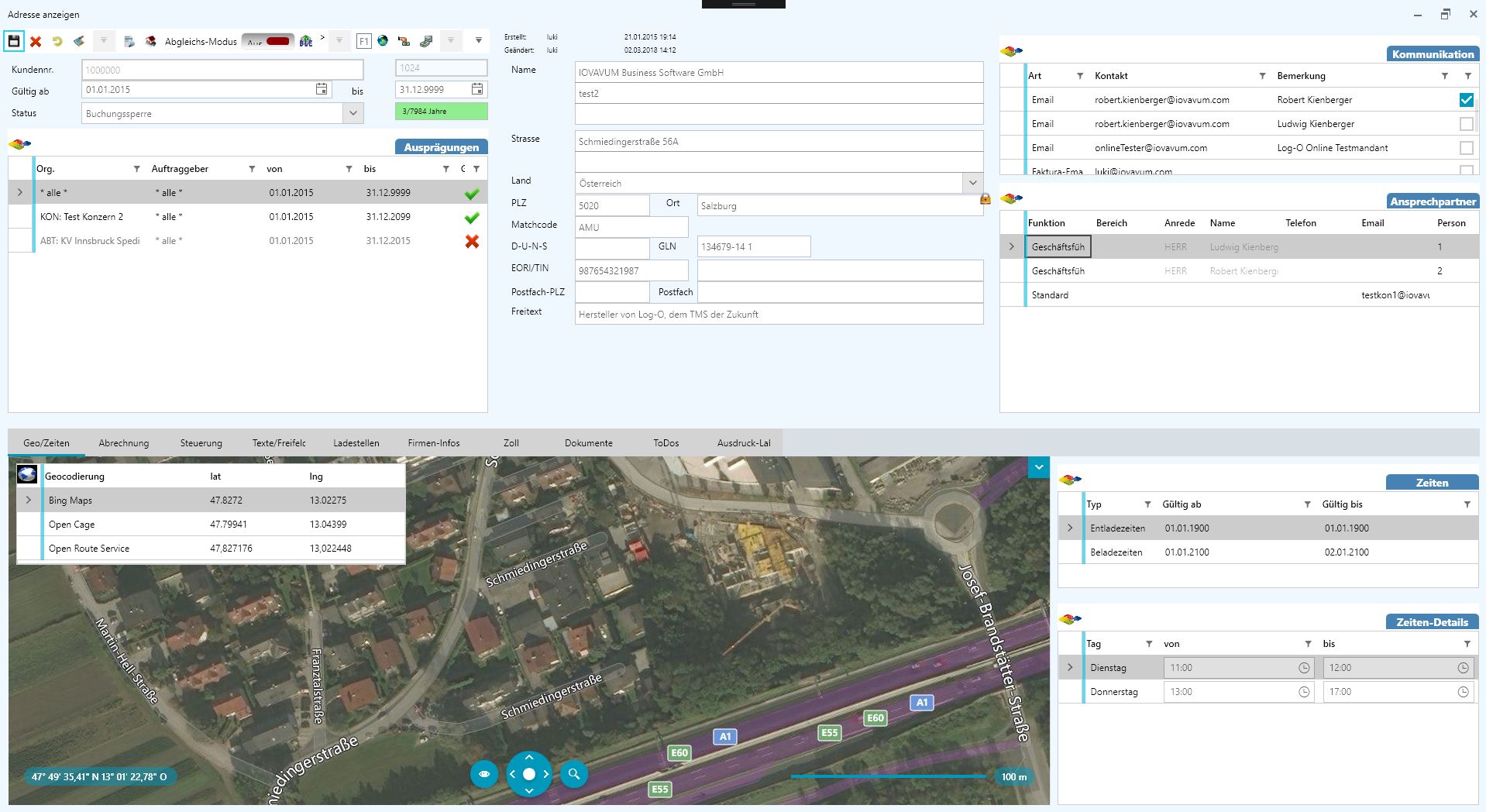Image resolution: width=1486 pixels, height=812 pixels.
Task: Open the Auftraggeber column filter
Action: [x=252, y=169]
